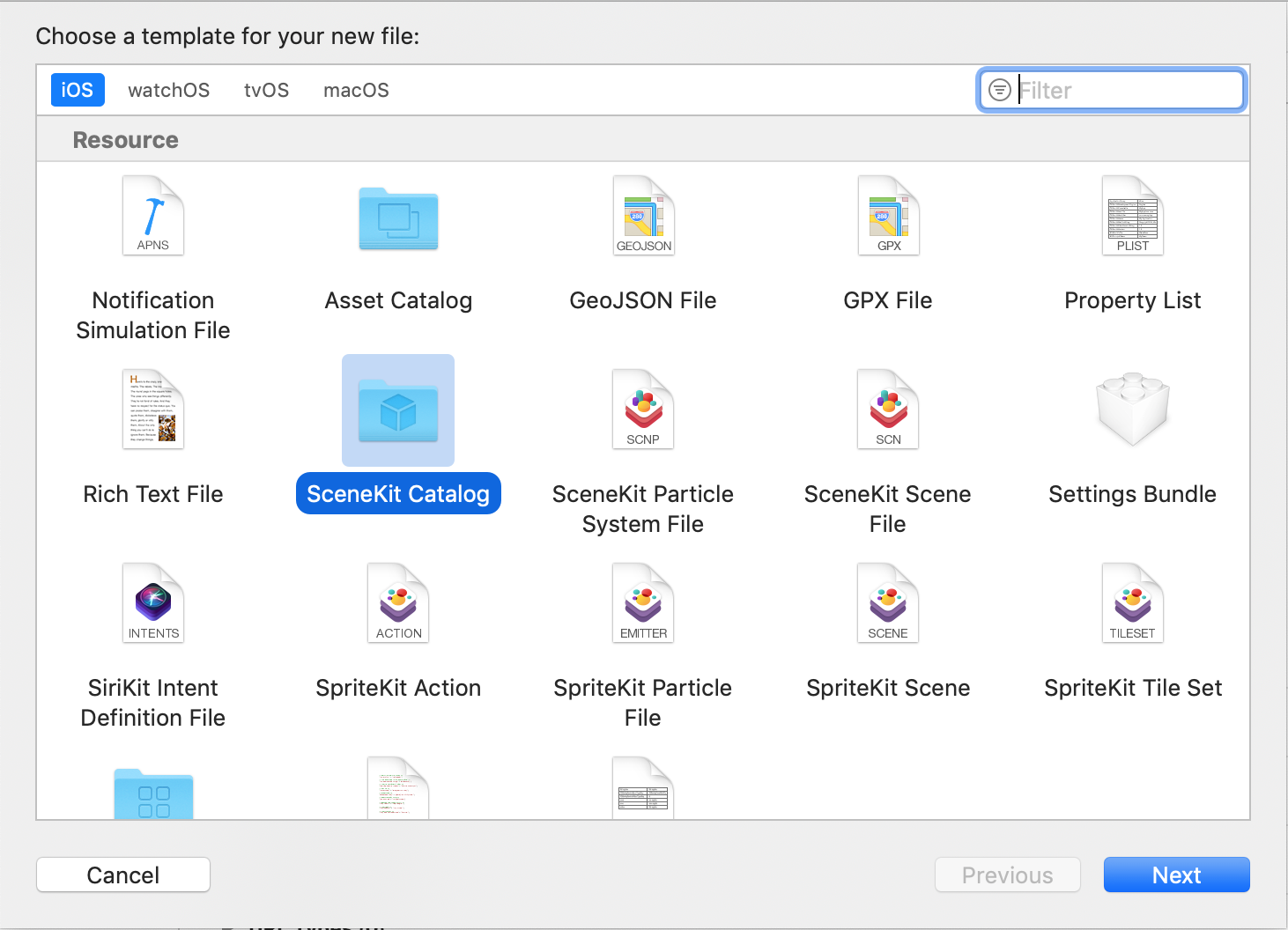Select the SpriteKit TILESET icon
Viewport: 1288px width, 930px height.
click(x=1133, y=603)
